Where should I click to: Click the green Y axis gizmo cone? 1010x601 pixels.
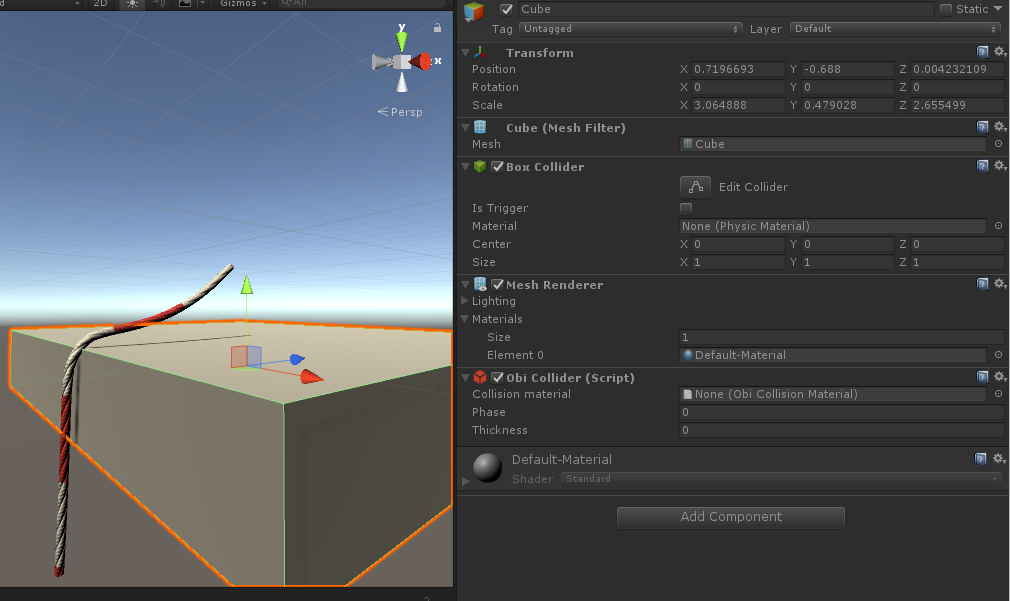[402, 40]
